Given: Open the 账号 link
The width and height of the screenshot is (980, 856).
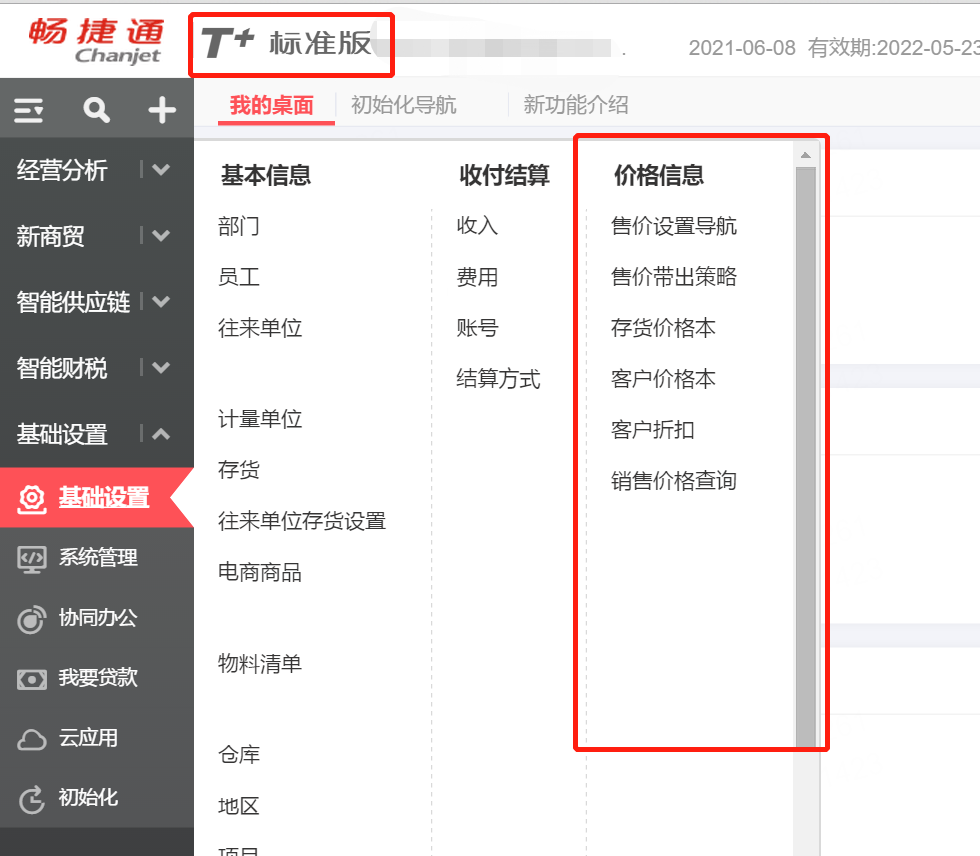Looking at the screenshot, I should 478,328.
